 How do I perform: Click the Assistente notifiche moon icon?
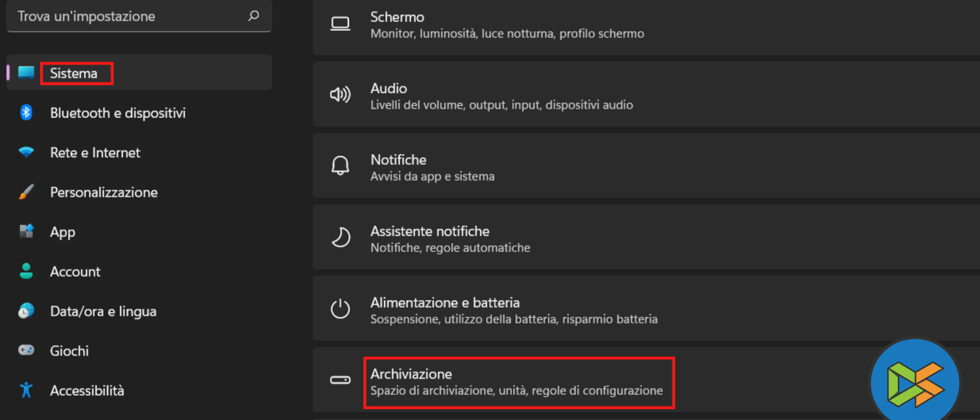tap(341, 238)
